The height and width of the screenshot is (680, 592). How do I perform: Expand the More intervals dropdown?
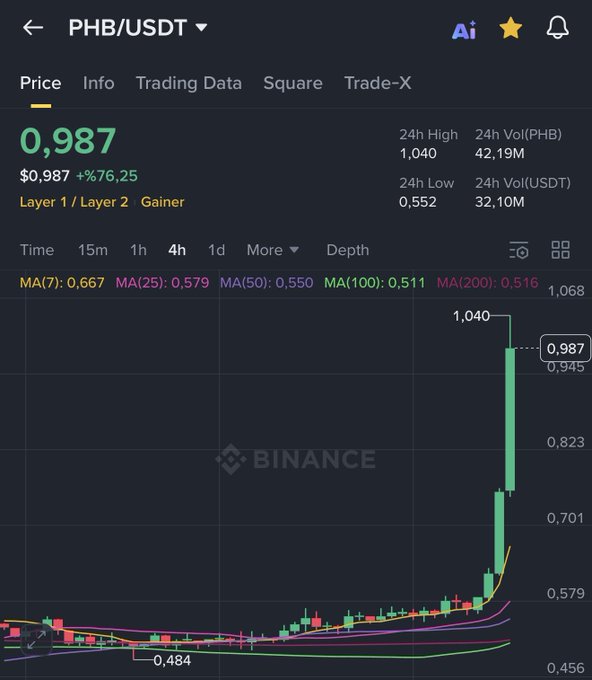point(273,250)
